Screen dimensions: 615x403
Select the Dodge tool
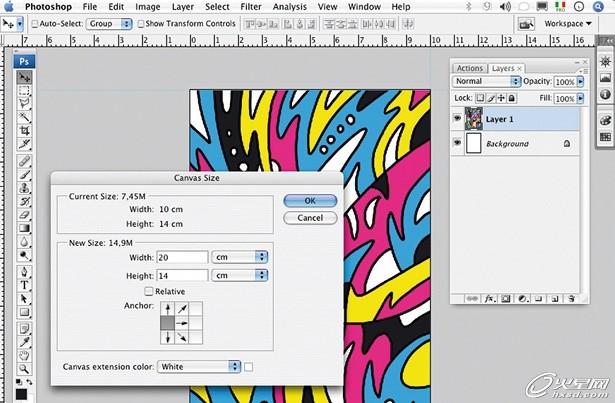[x=24, y=255]
